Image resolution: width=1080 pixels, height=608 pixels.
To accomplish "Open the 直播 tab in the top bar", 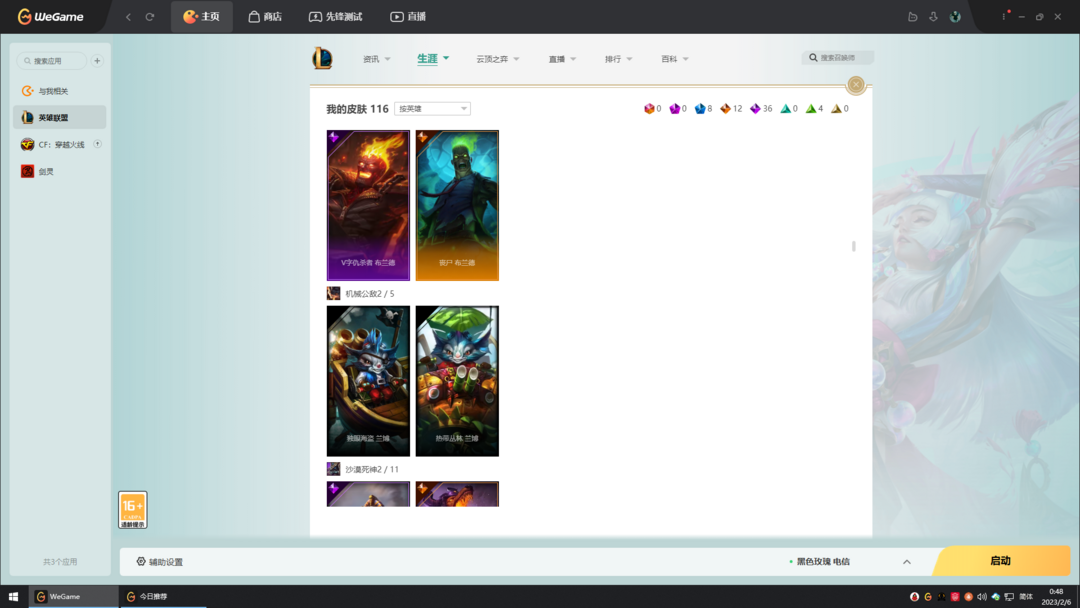I will point(408,17).
